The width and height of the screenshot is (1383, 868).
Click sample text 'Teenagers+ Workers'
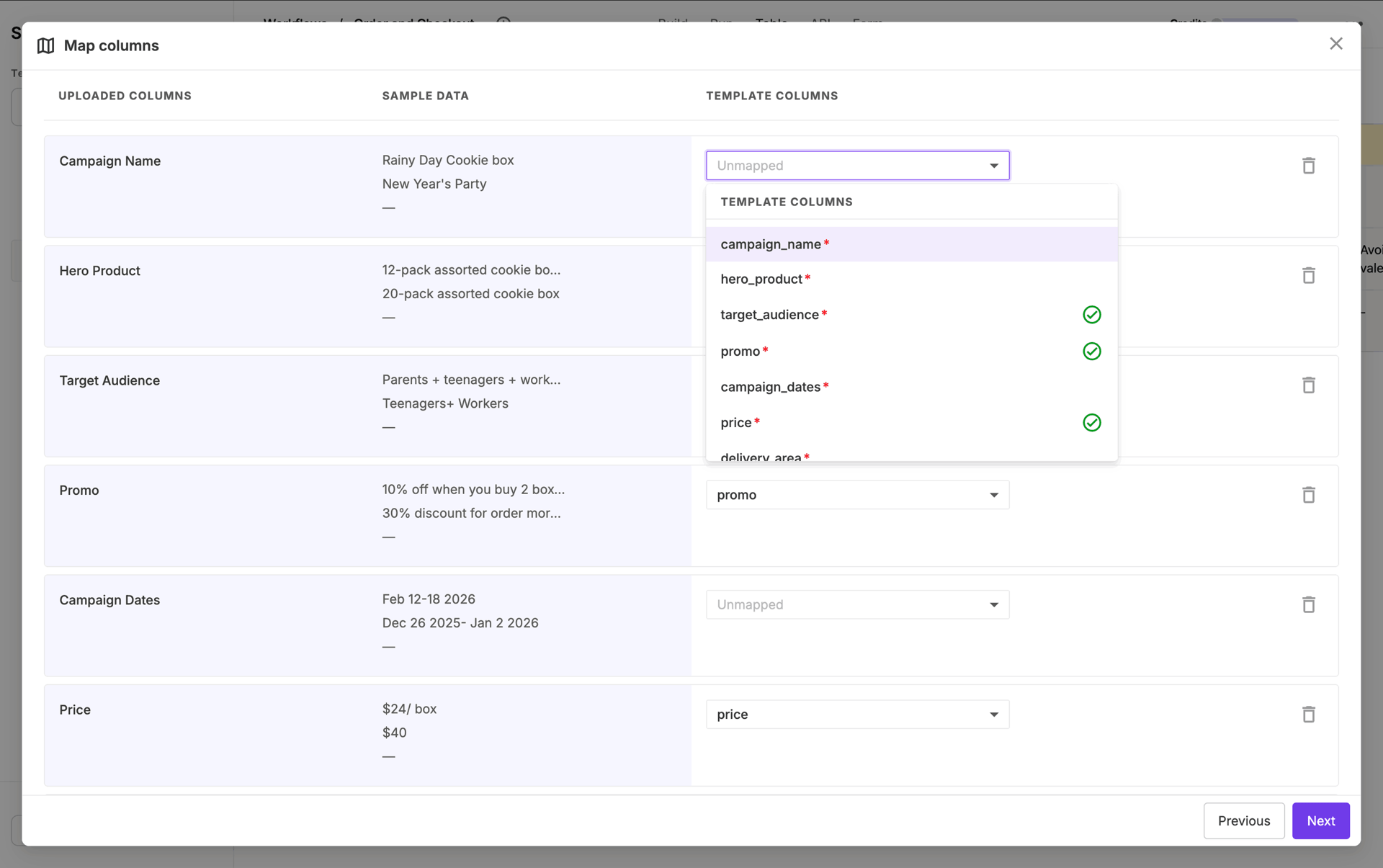(x=445, y=403)
